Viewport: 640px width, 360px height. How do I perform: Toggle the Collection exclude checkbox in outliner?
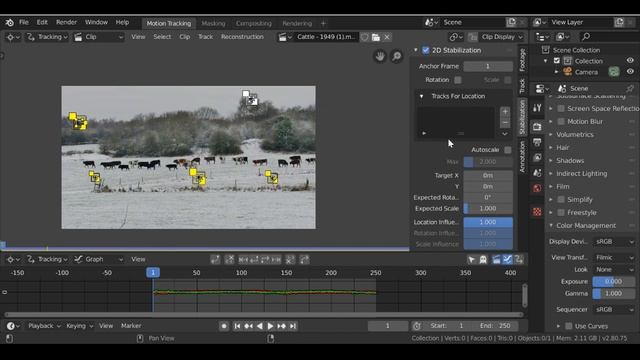557,61
